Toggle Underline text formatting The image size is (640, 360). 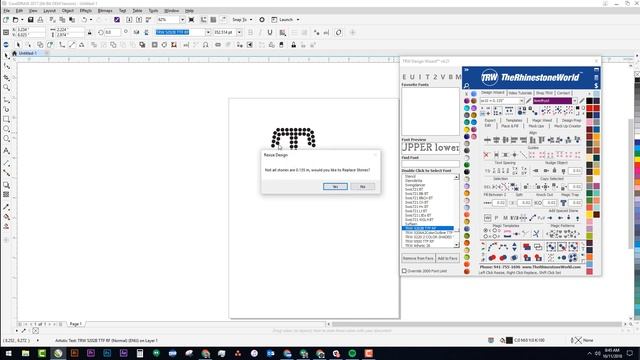coord(270,32)
